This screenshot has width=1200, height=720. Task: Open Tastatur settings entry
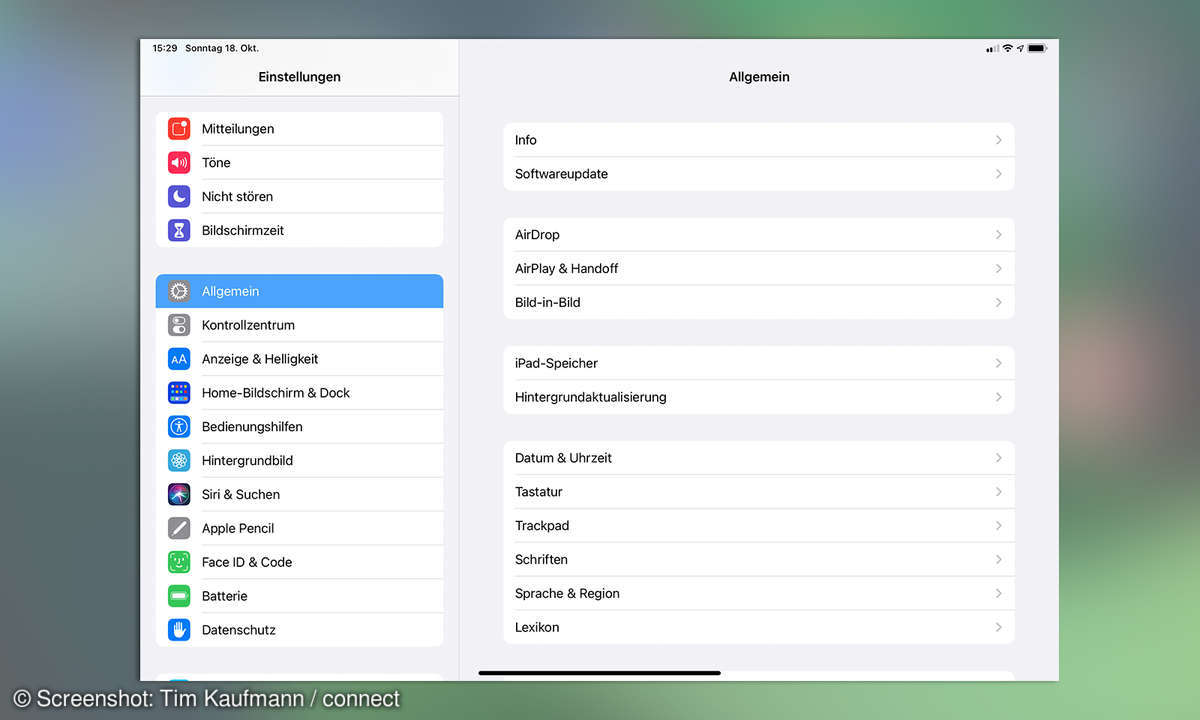(x=759, y=492)
